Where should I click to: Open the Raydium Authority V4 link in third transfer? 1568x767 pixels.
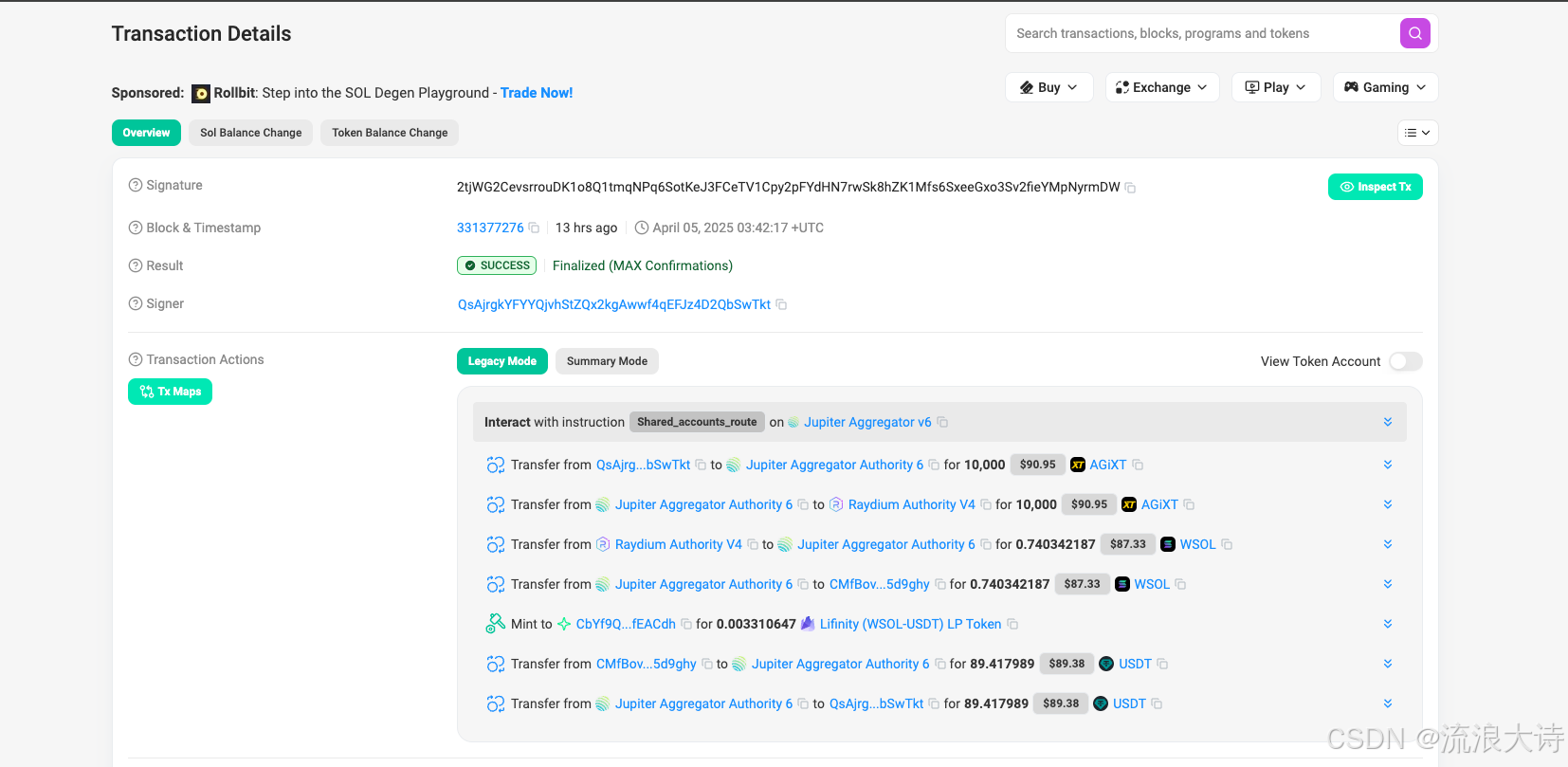(x=679, y=544)
